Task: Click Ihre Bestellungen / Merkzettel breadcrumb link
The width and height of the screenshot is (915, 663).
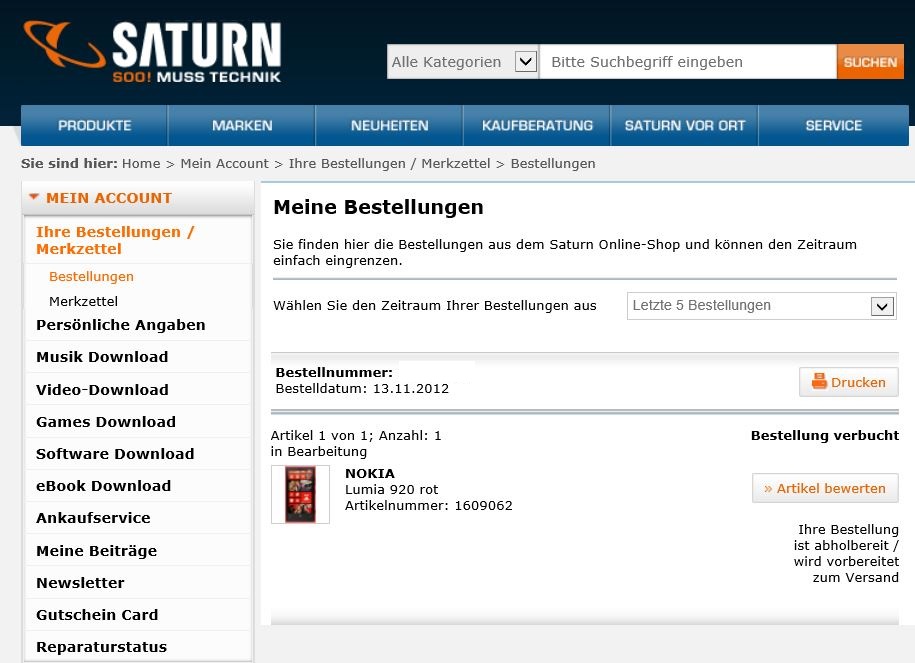Action: [389, 163]
